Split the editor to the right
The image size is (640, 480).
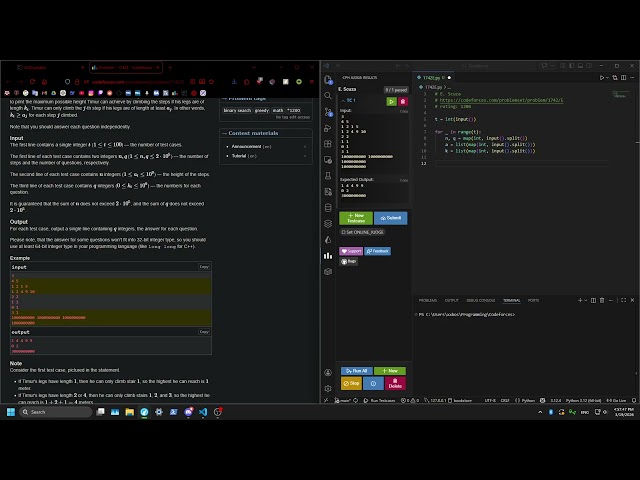pos(623,78)
